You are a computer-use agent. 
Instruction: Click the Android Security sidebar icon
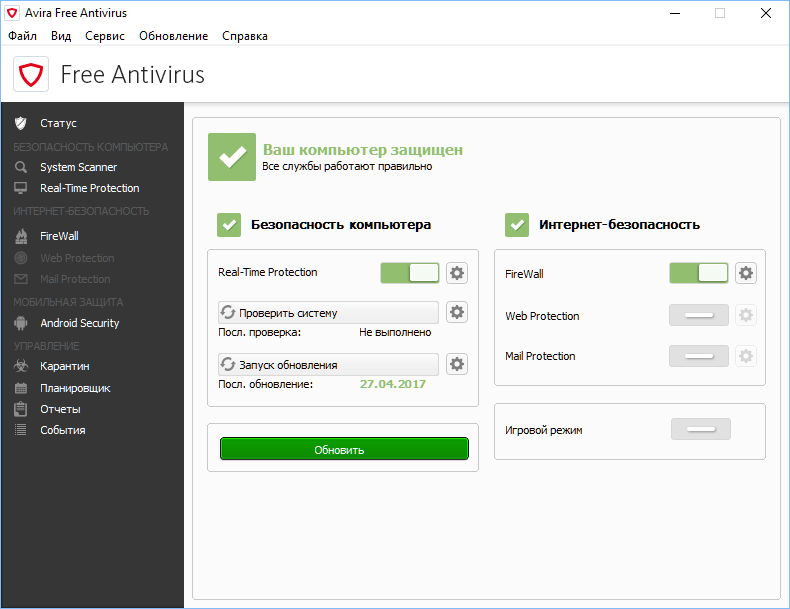[x=20, y=323]
